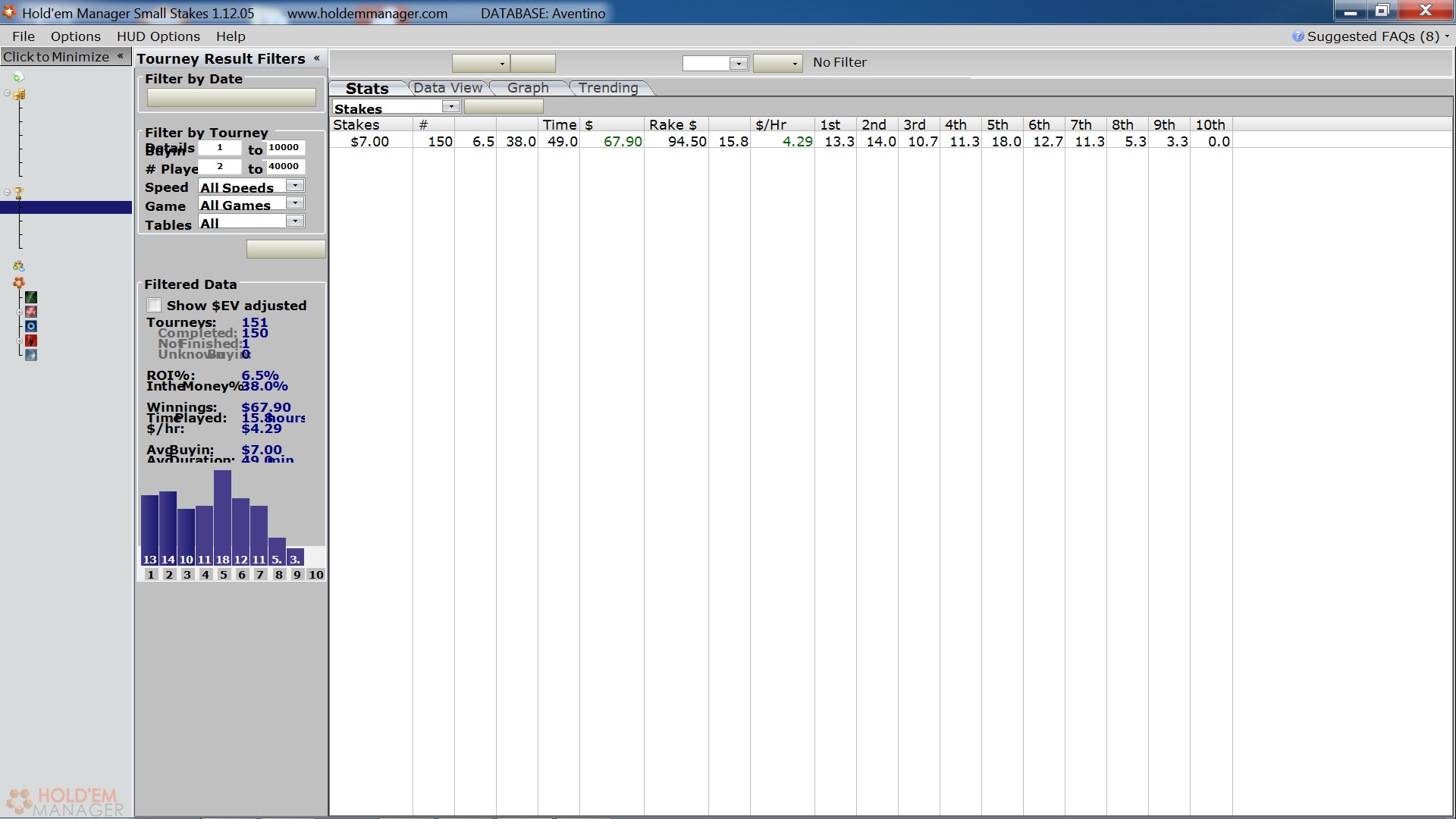Open the green radar icon in sidebar tree

pos(31,297)
